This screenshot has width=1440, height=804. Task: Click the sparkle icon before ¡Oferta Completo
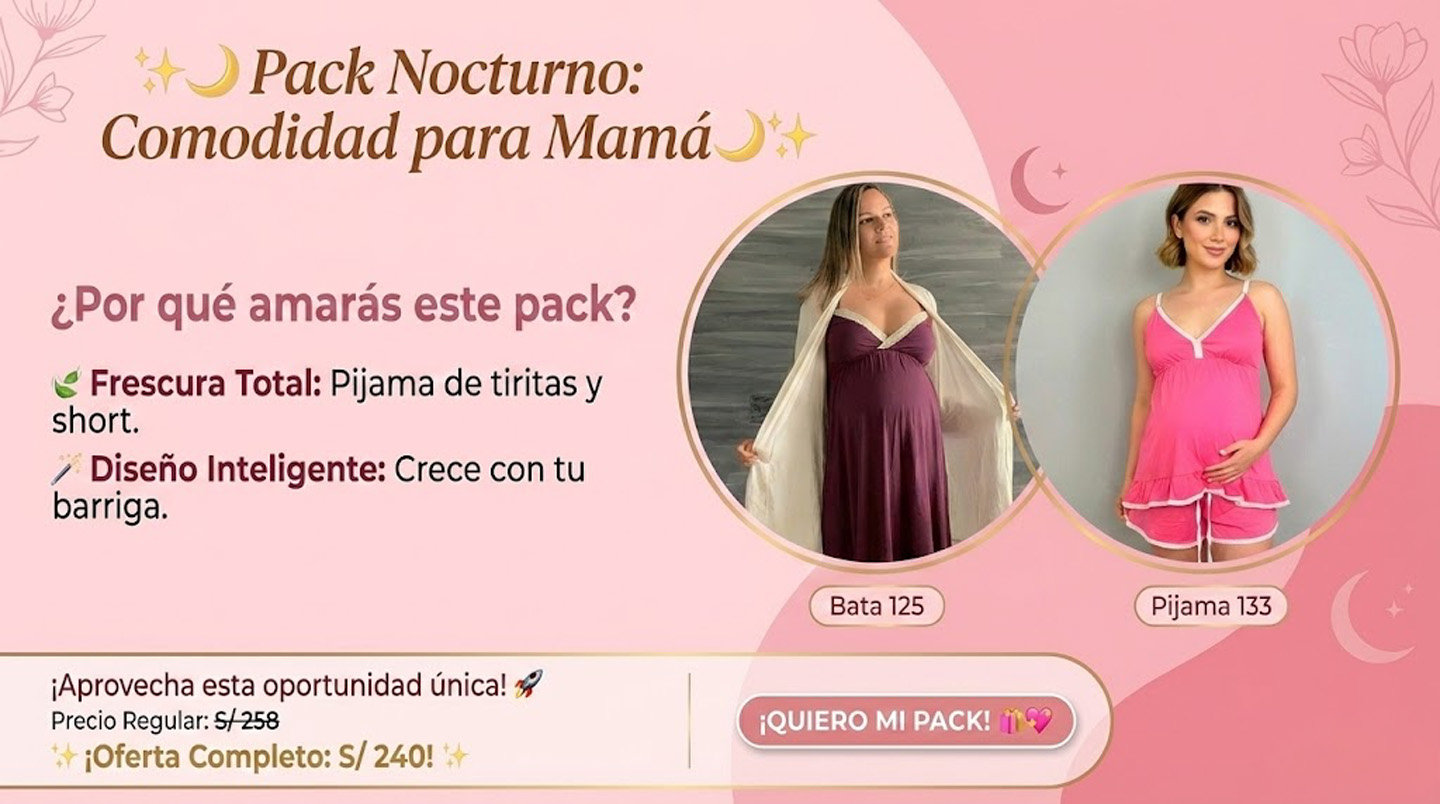tap(64, 758)
